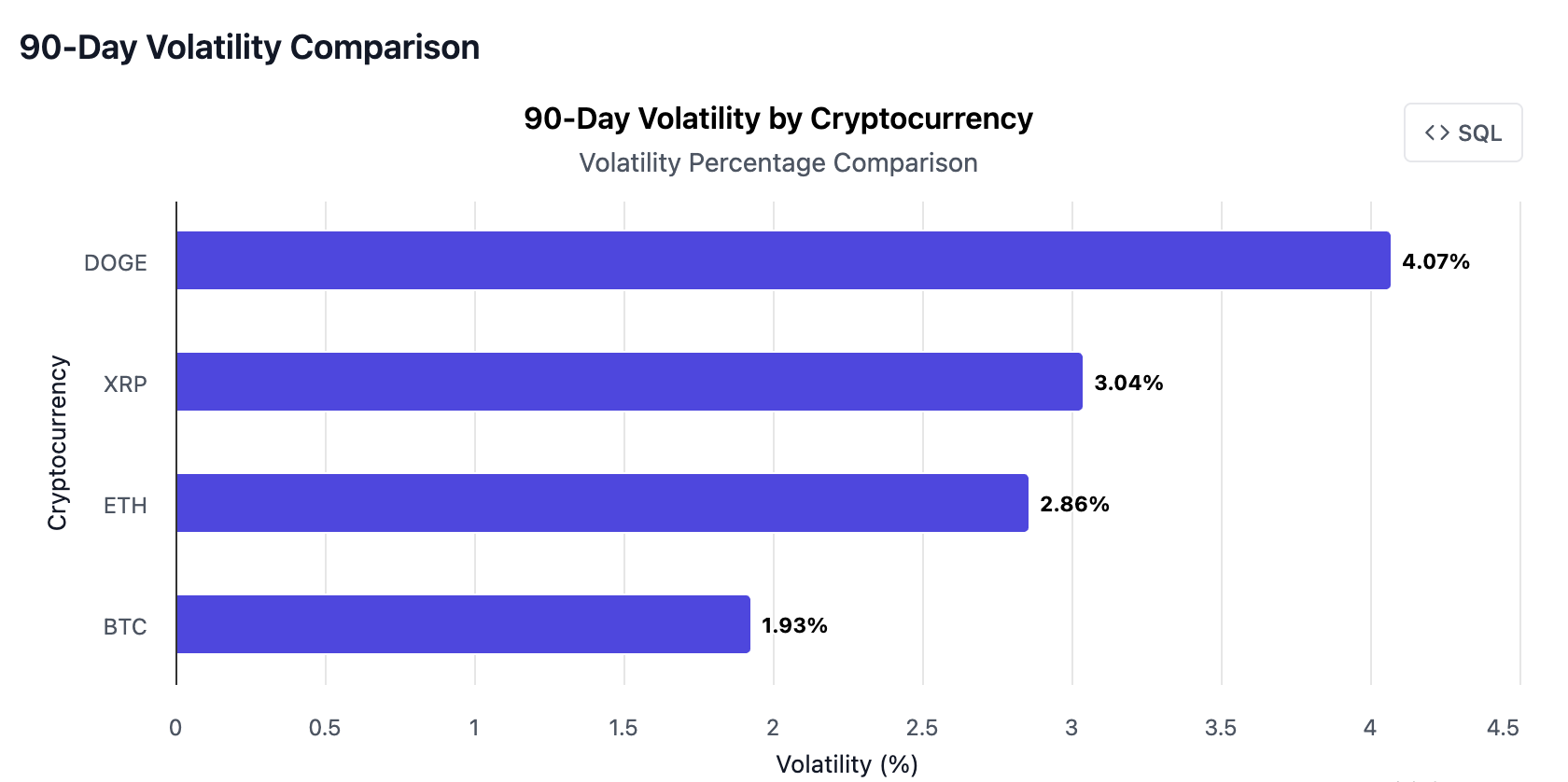Click the 4.5 axis tick label
The height and width of the screenshot is (782, 1568).
[x=1504, y=725]
